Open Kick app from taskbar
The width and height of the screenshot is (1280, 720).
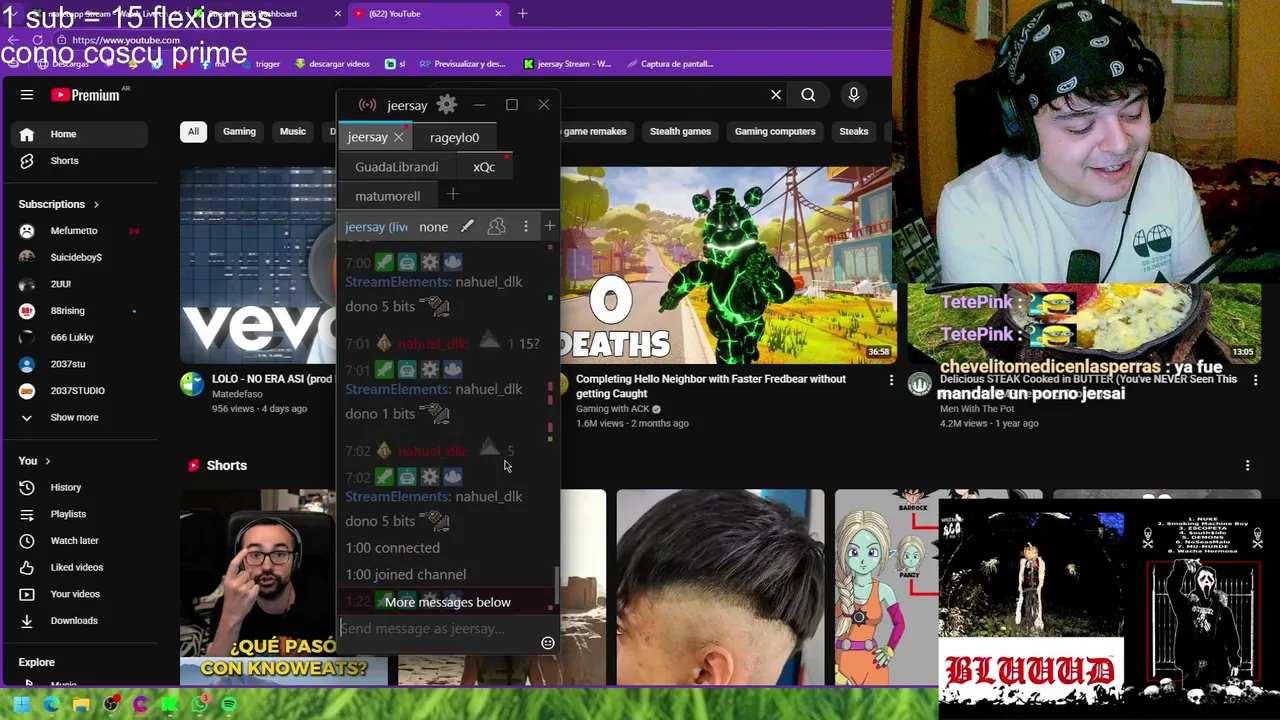170,705
